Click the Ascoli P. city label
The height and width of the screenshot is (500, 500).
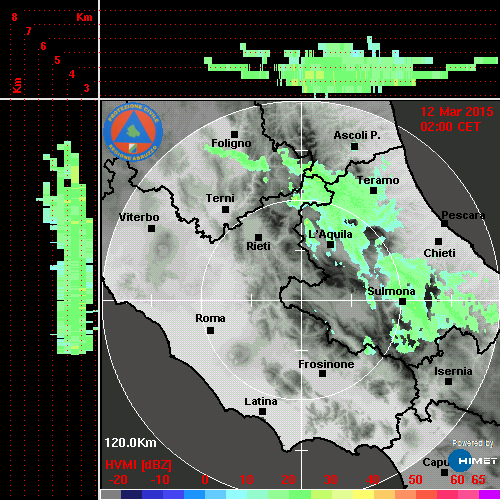coord(357,135)
